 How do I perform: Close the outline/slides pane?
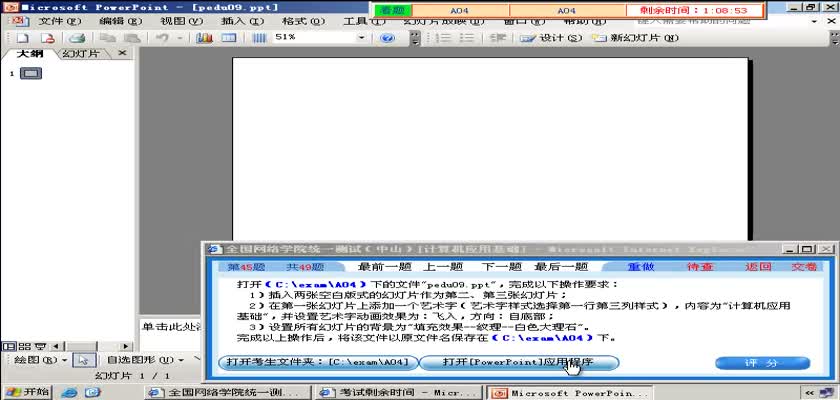tap(123, 53)
